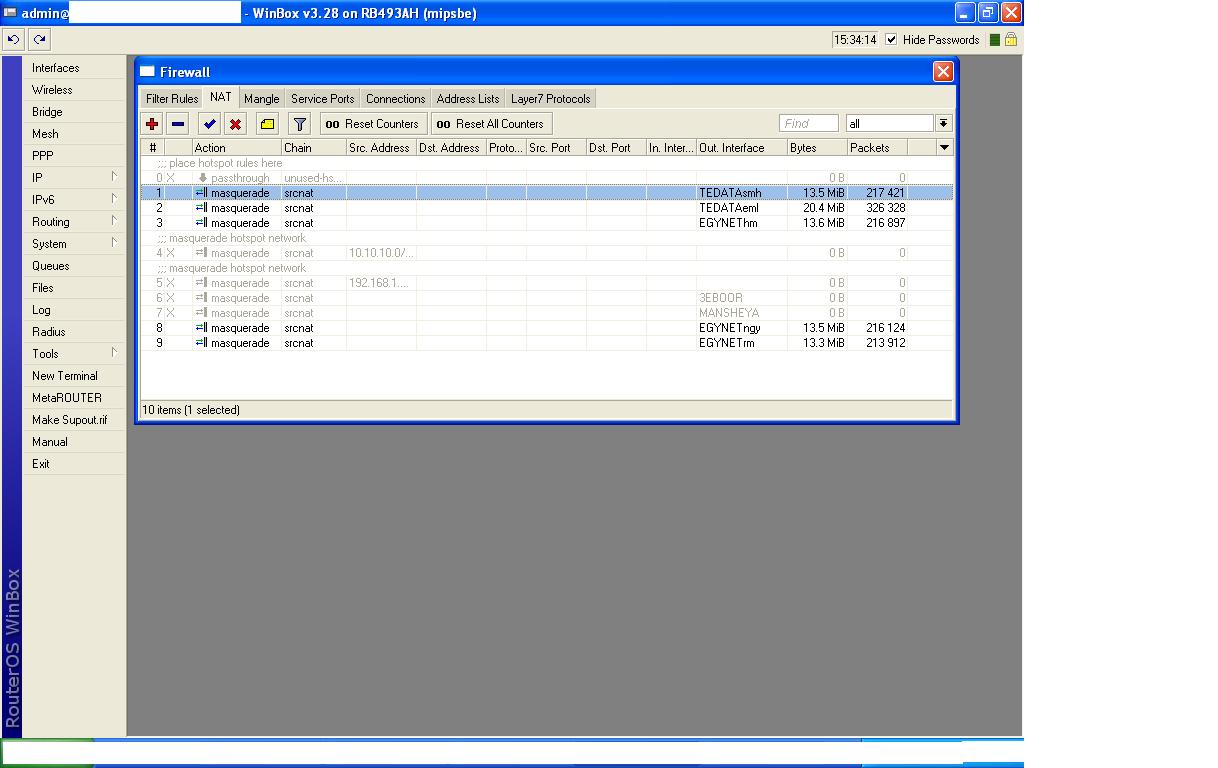1218x768 pixels.
Task: Expand the System submenu
Action: [74, 244]
